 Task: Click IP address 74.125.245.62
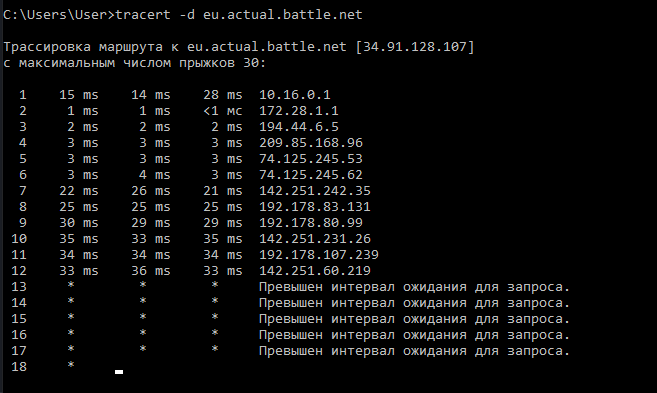pyautogui.click(x=310, y=175)
